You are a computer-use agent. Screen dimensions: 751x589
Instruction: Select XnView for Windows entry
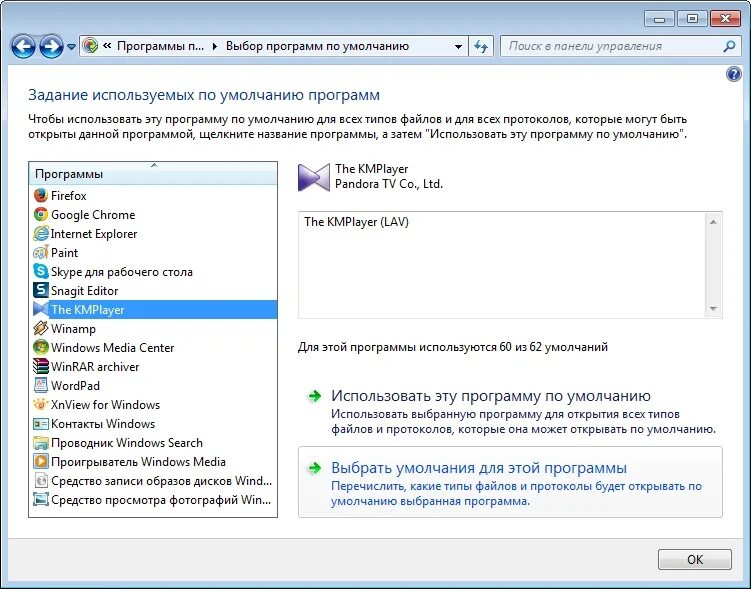153,405
